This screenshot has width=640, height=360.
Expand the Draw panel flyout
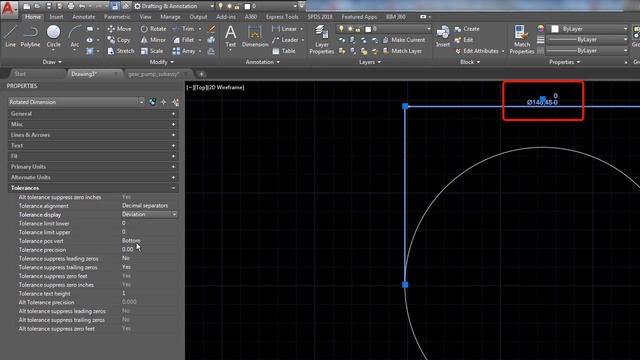[x=52, y=62]
